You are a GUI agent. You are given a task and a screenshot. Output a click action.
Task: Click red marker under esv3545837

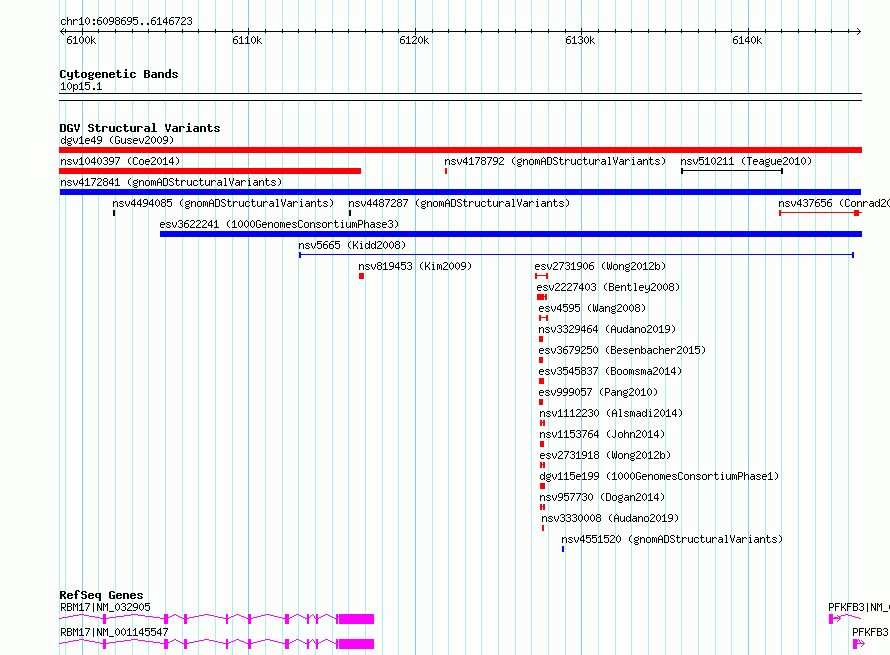(541, 381)
